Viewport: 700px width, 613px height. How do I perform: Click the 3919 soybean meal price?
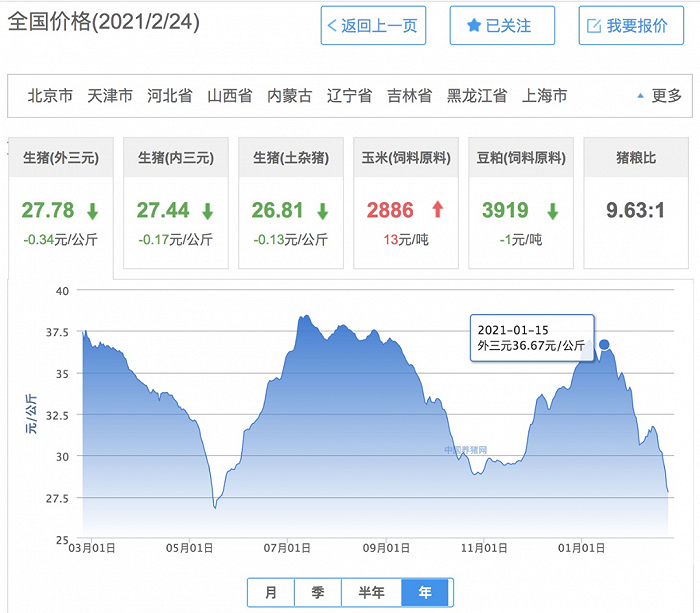(x=505, y=210)
